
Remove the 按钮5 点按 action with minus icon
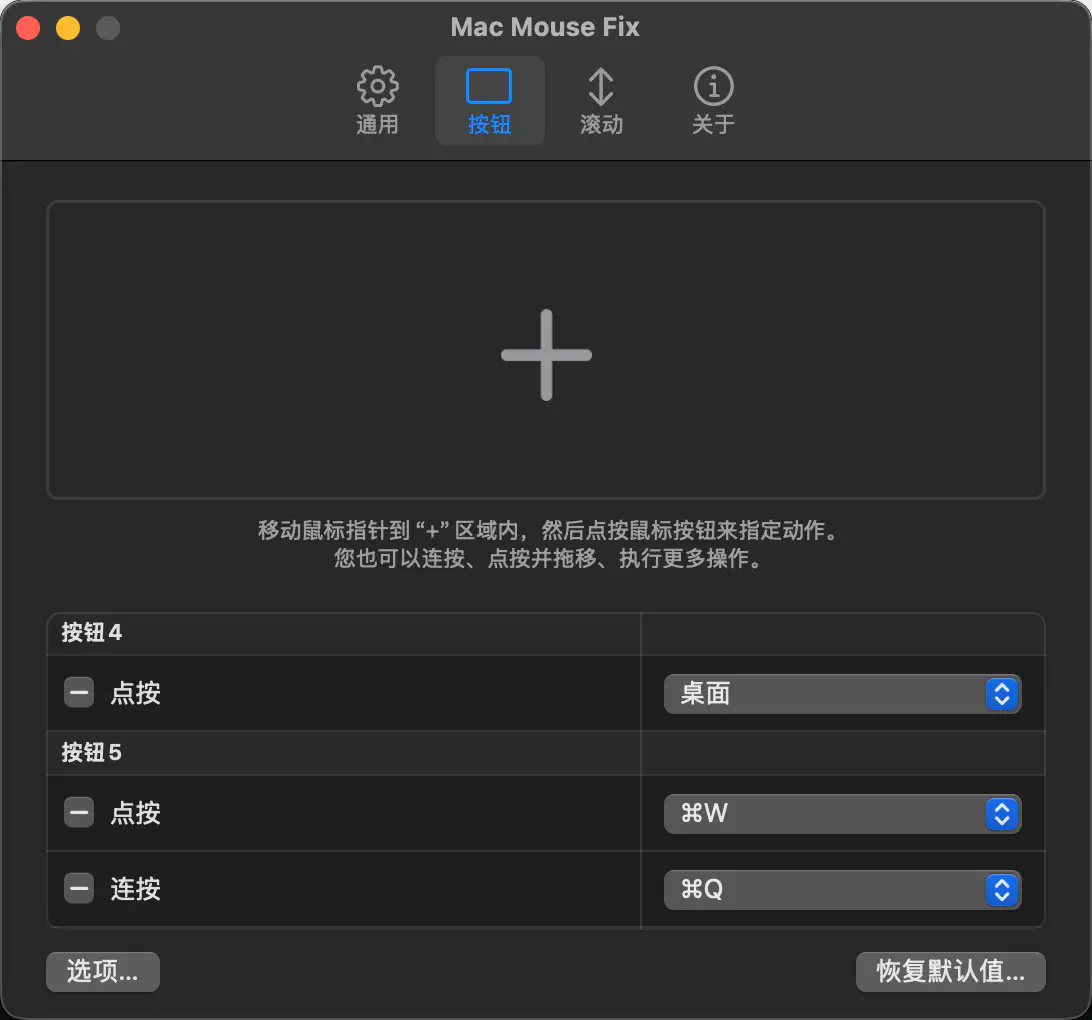tap(79, 813)
